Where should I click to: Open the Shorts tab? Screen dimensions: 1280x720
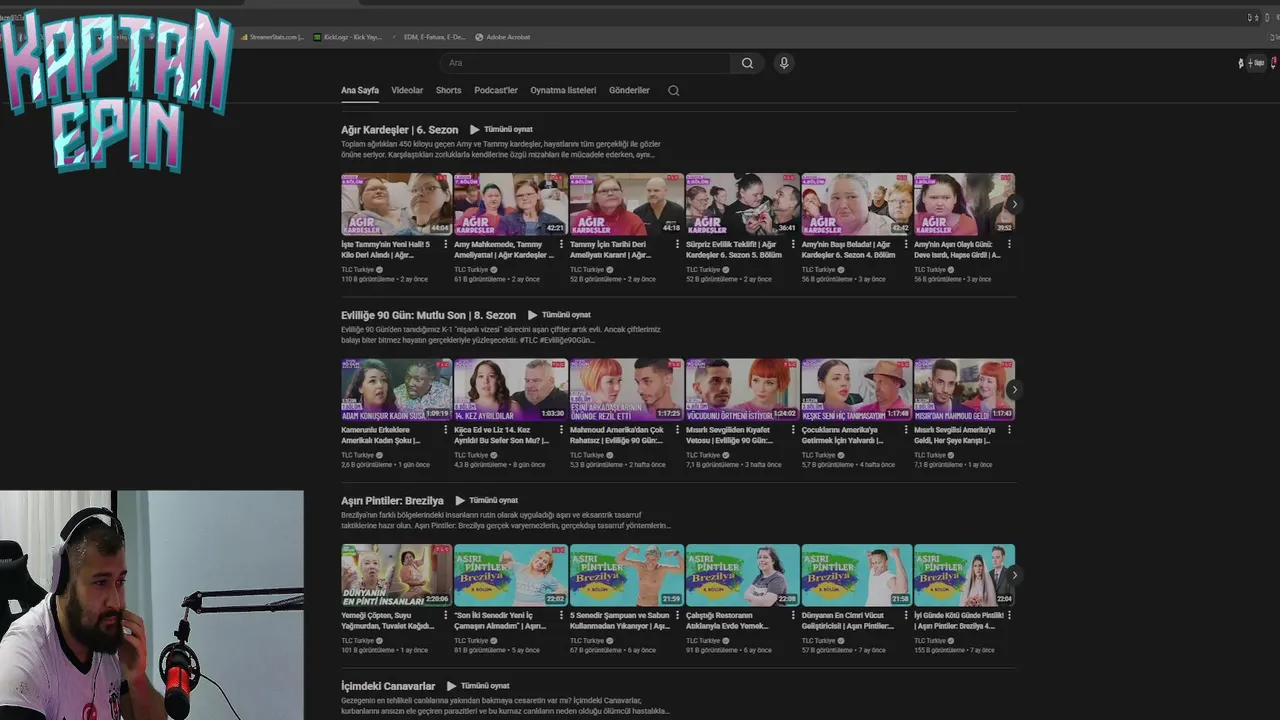tap(448, 90)
